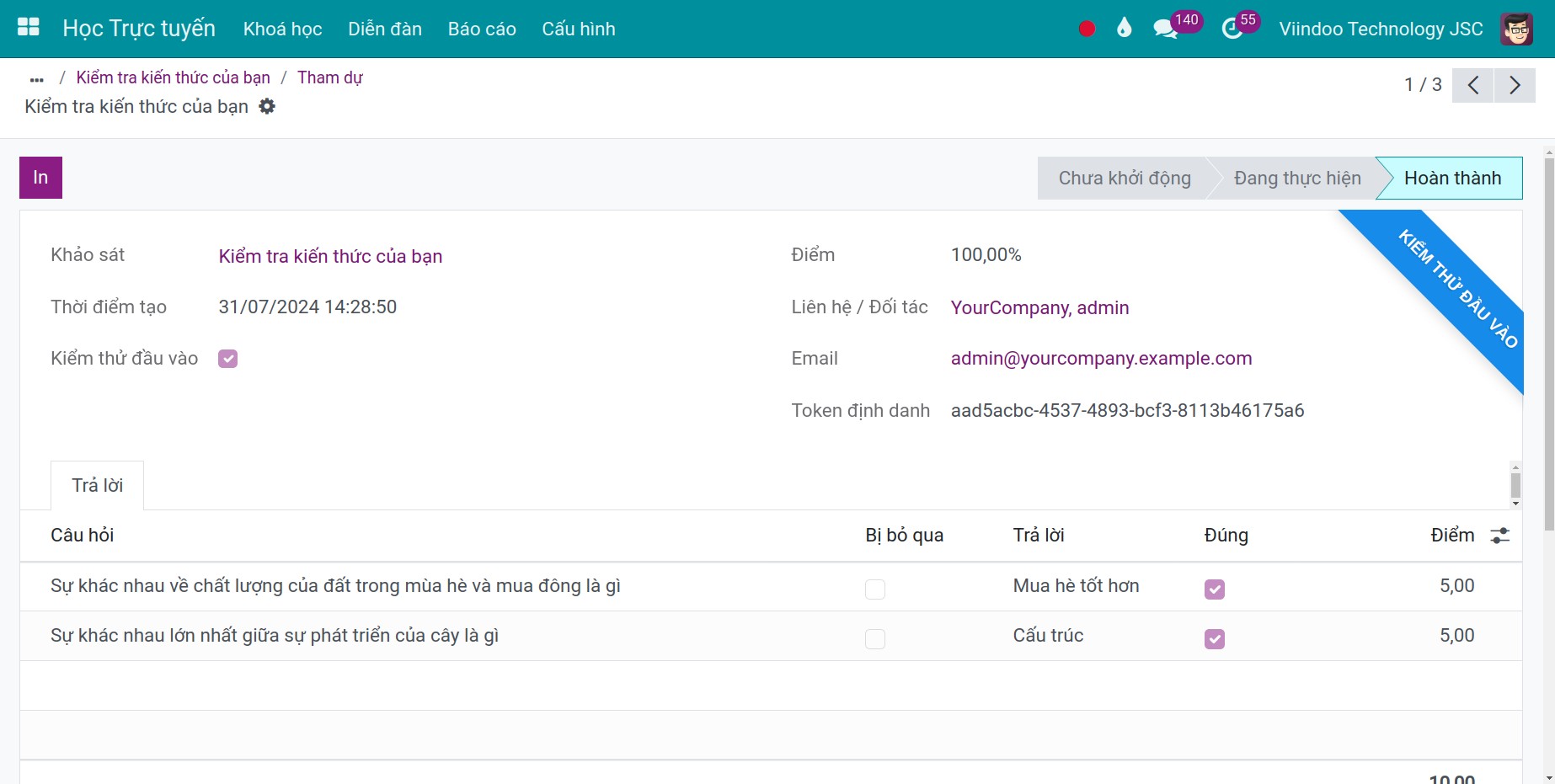Sort by the Câu hỏi column header

point(82,536)
